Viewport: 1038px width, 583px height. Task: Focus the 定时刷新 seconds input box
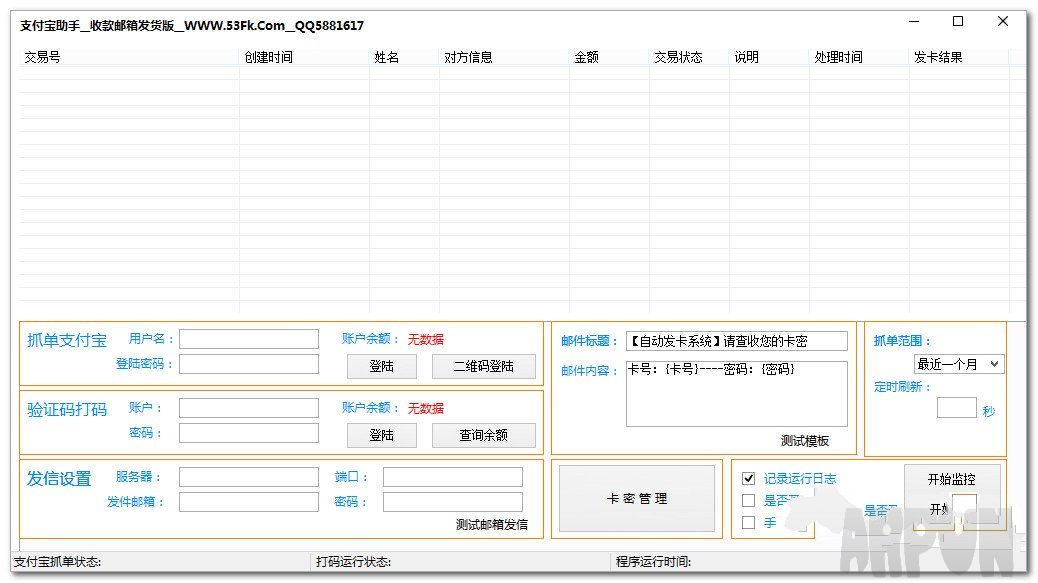(956, 407)
